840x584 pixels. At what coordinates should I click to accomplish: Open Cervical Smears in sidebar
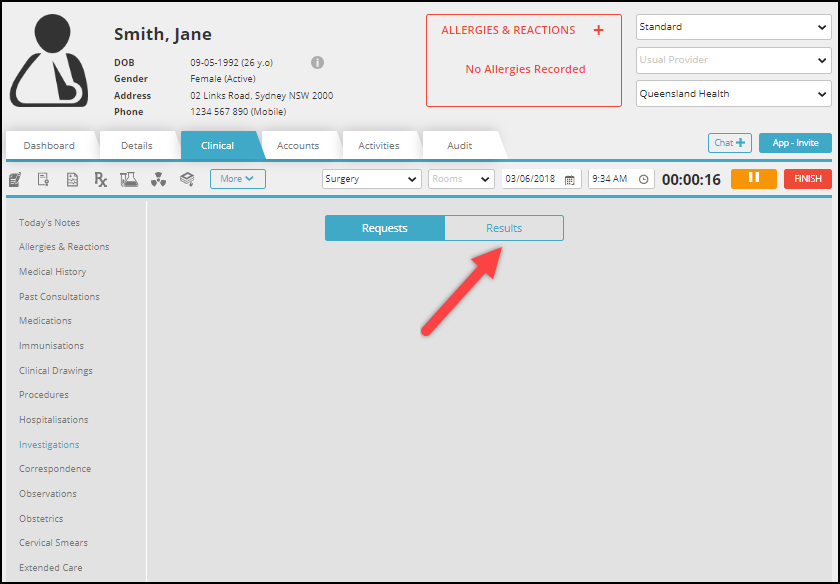pos(54,542)
